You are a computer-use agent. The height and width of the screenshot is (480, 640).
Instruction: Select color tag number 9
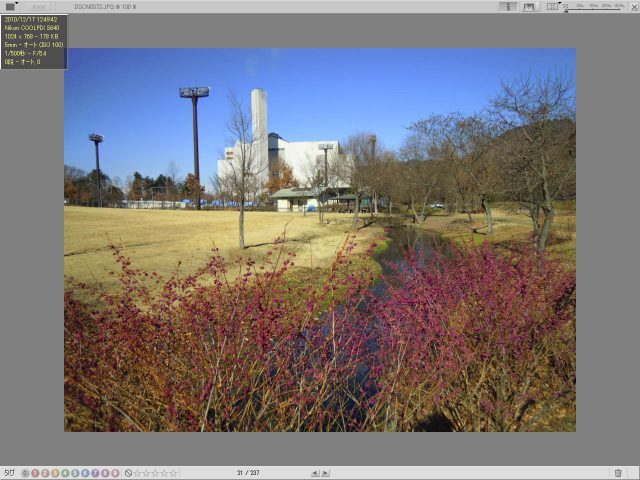coord(115,473)
